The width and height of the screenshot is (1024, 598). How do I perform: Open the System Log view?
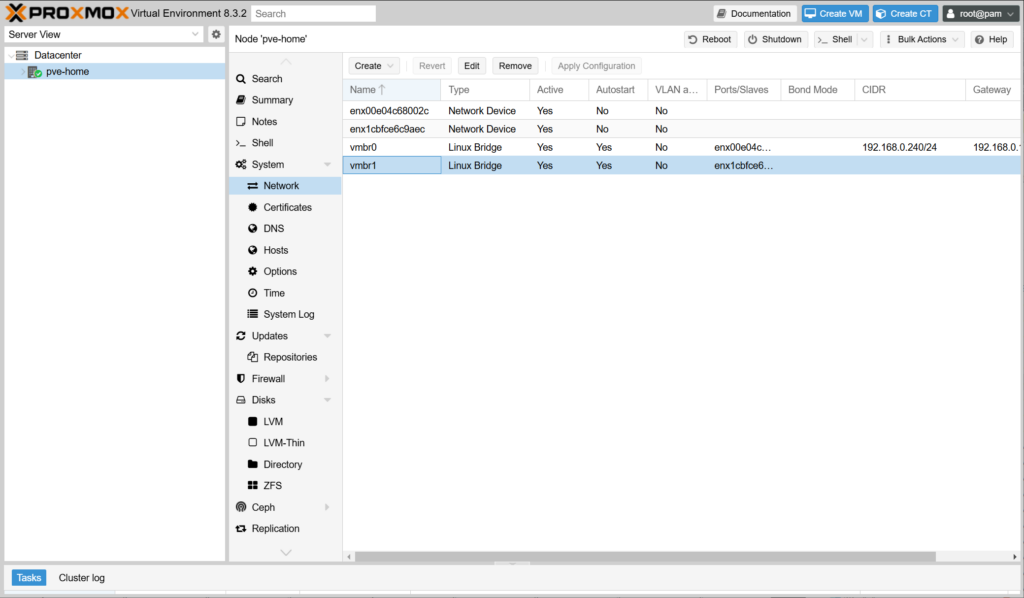(288, 314)
